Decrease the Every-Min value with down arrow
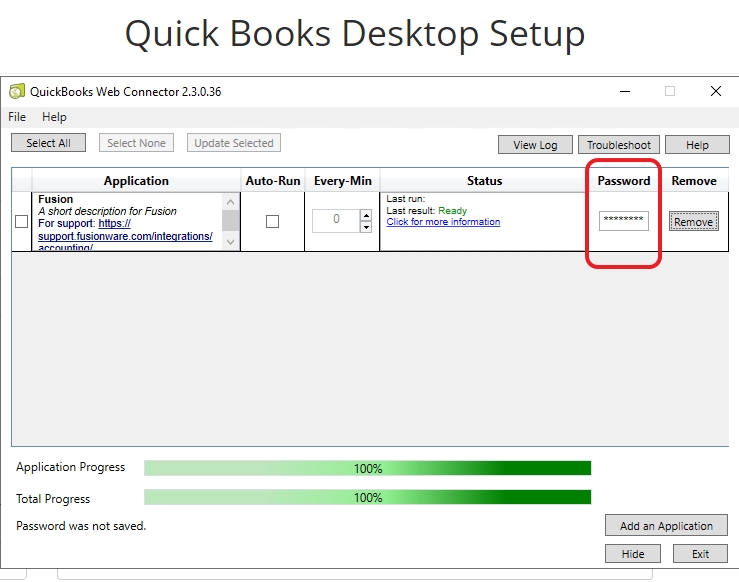 [366, 227]
